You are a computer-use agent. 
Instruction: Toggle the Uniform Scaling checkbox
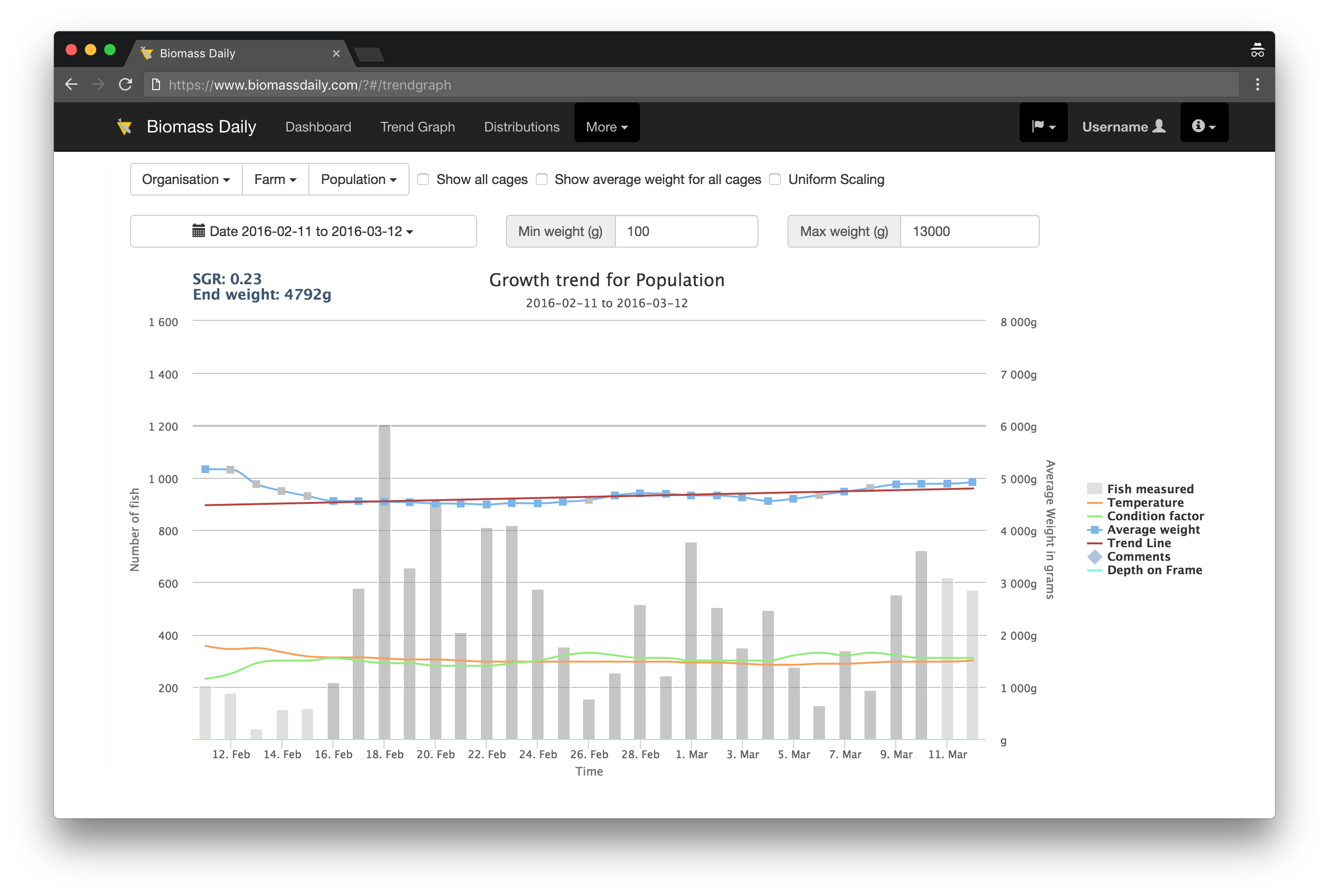(x=778, y=180)
